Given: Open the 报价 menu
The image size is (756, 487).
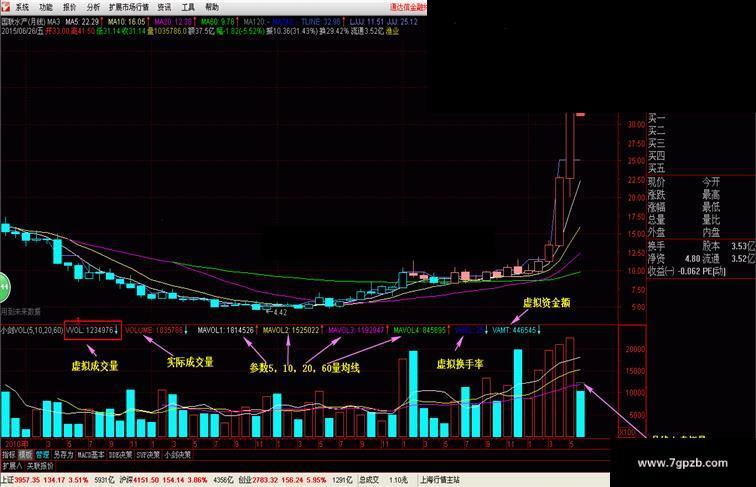Looking at the screenshot, I should 69,7.
